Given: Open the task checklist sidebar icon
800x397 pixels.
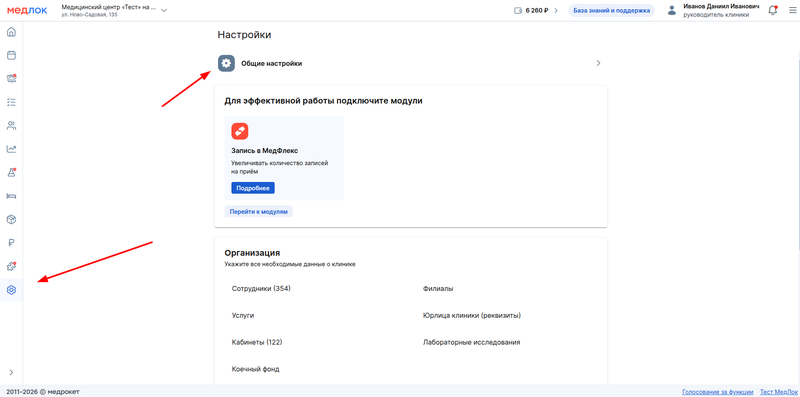Looking at the screenshot, I should tap(11, 102).
